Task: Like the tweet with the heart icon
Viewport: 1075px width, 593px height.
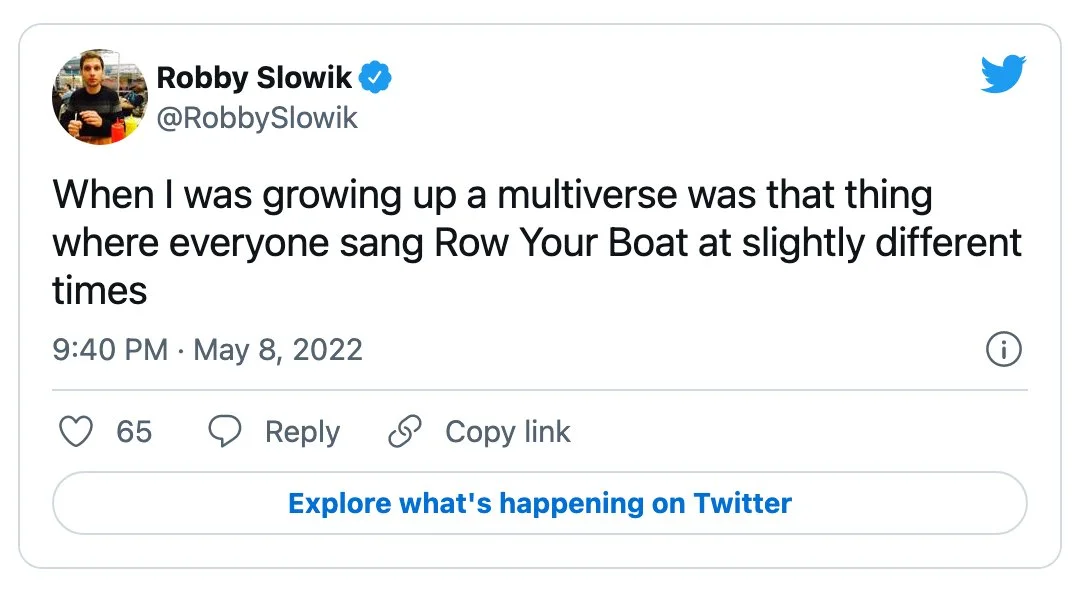Action: pos(76,432)
